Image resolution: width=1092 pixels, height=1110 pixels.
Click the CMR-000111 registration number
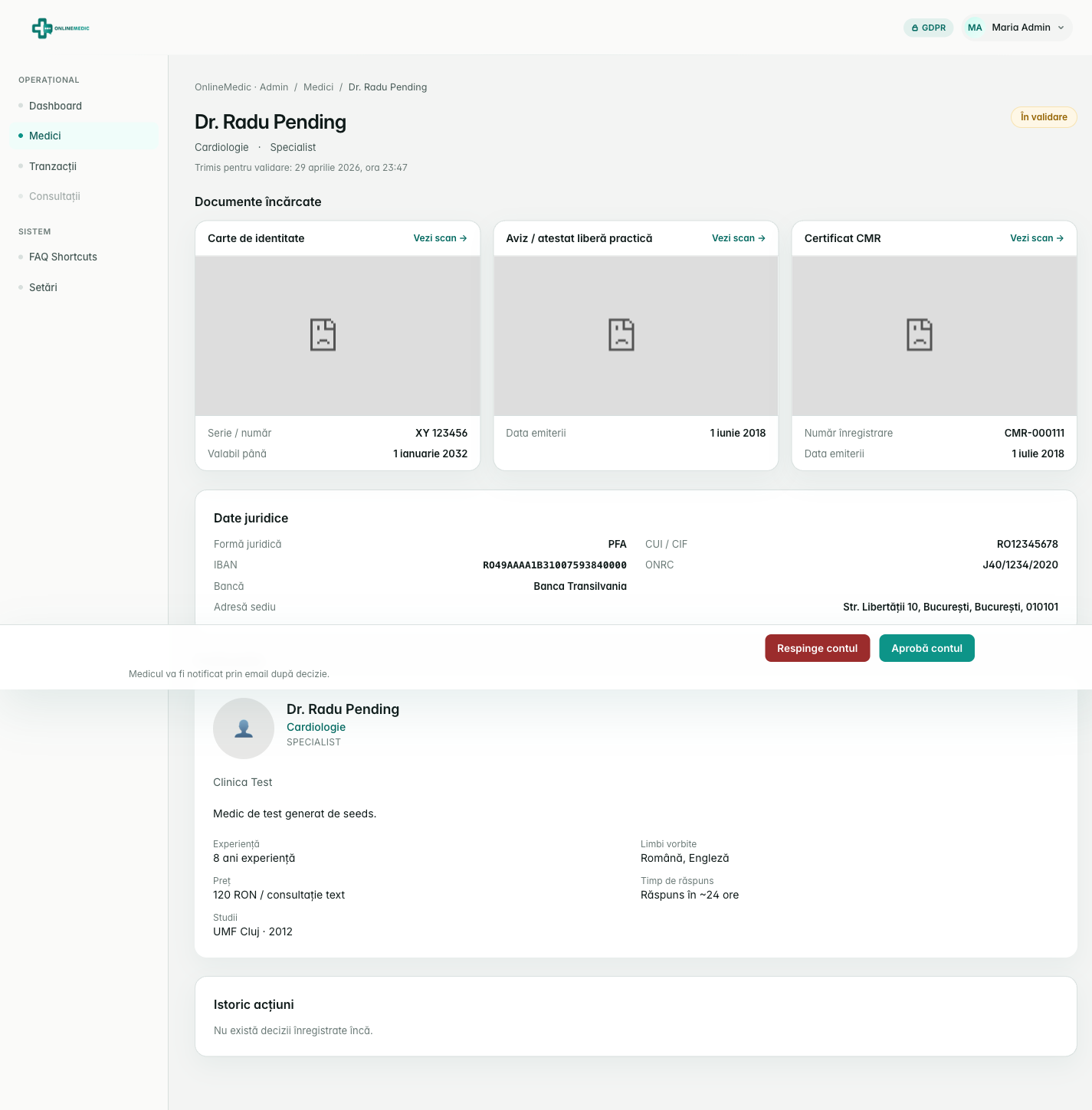coord(1035,433)
